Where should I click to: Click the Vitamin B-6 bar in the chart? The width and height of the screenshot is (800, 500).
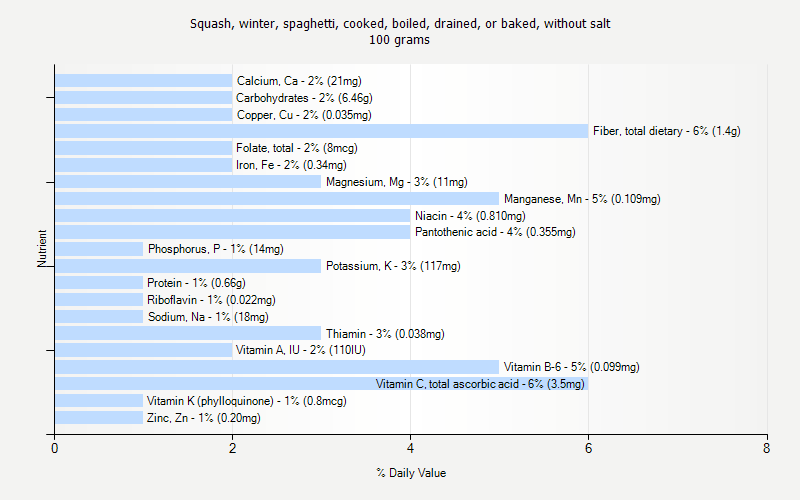pos(277,367)
